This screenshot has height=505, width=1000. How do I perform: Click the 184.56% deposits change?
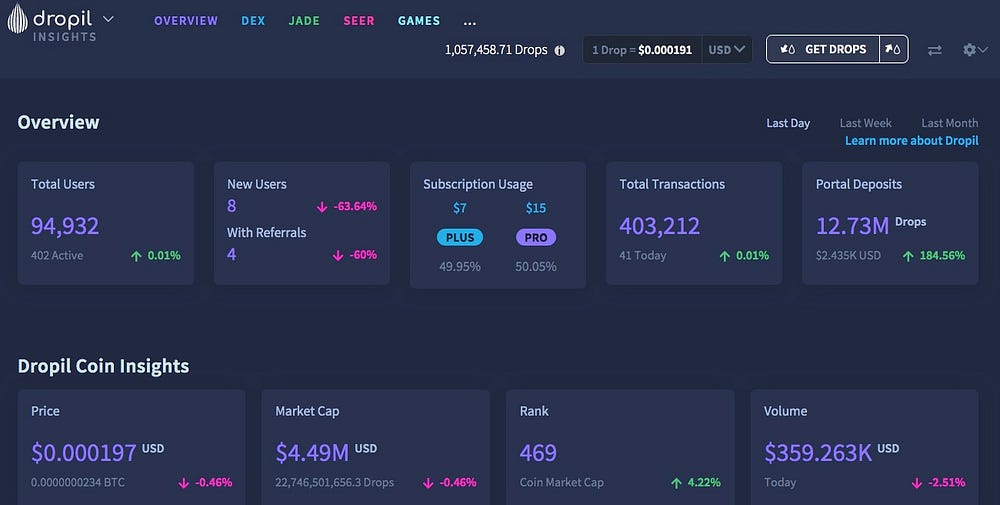click(934, 255)
